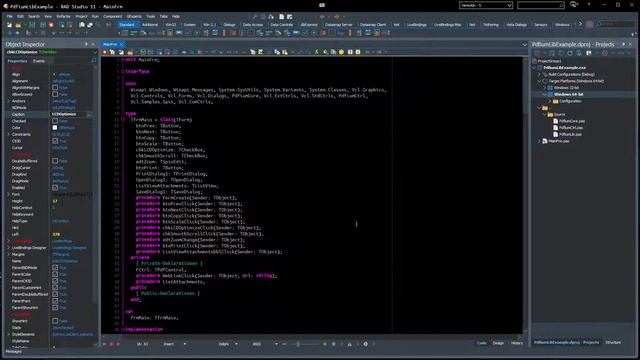Select the Additional component palette tab
Image resolution: width=640 pixels, height=360 pixels.
coord(150,24)
